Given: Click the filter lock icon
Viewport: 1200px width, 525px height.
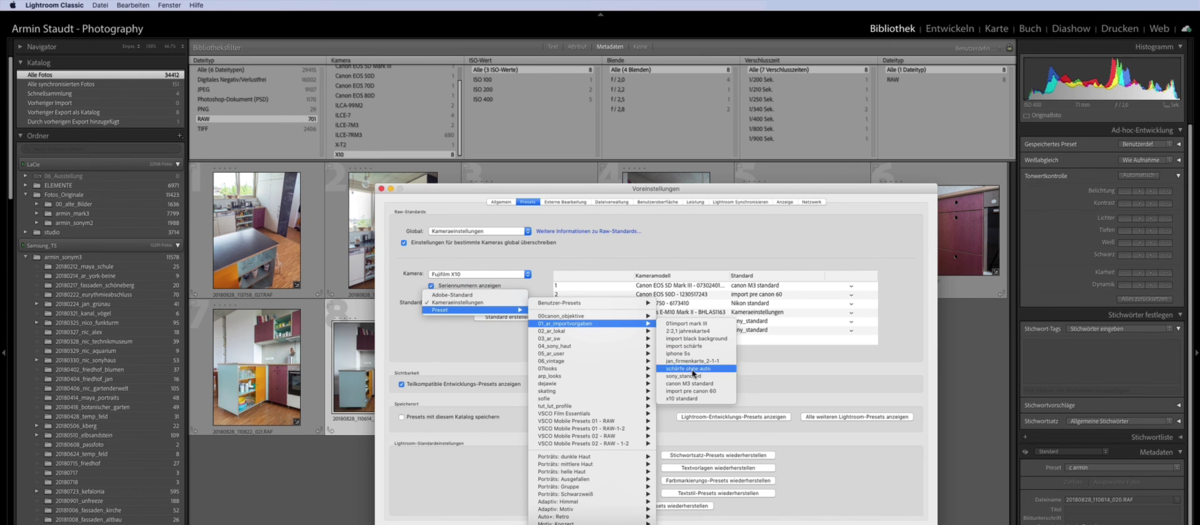Looking at the screenshot, I should (x=1010, y=47).
